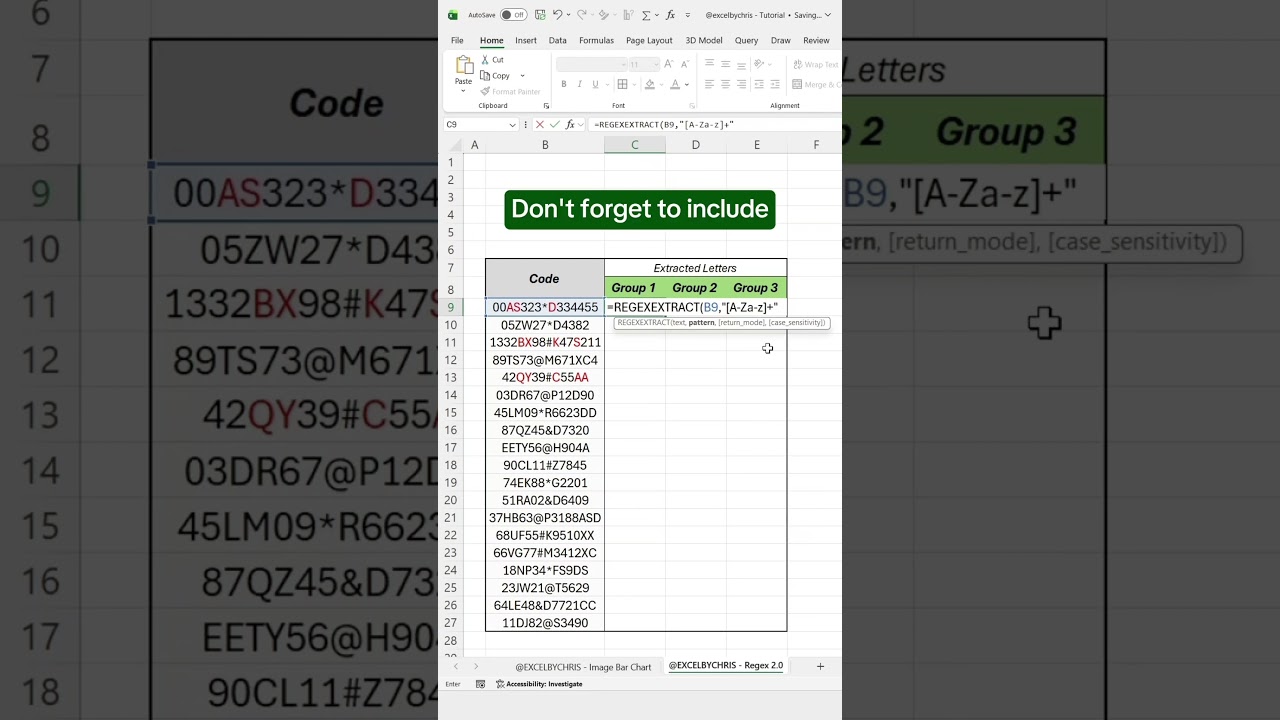Switch to the Review tab
Viewport: 1280px width, 720px height.
point(816,40)
